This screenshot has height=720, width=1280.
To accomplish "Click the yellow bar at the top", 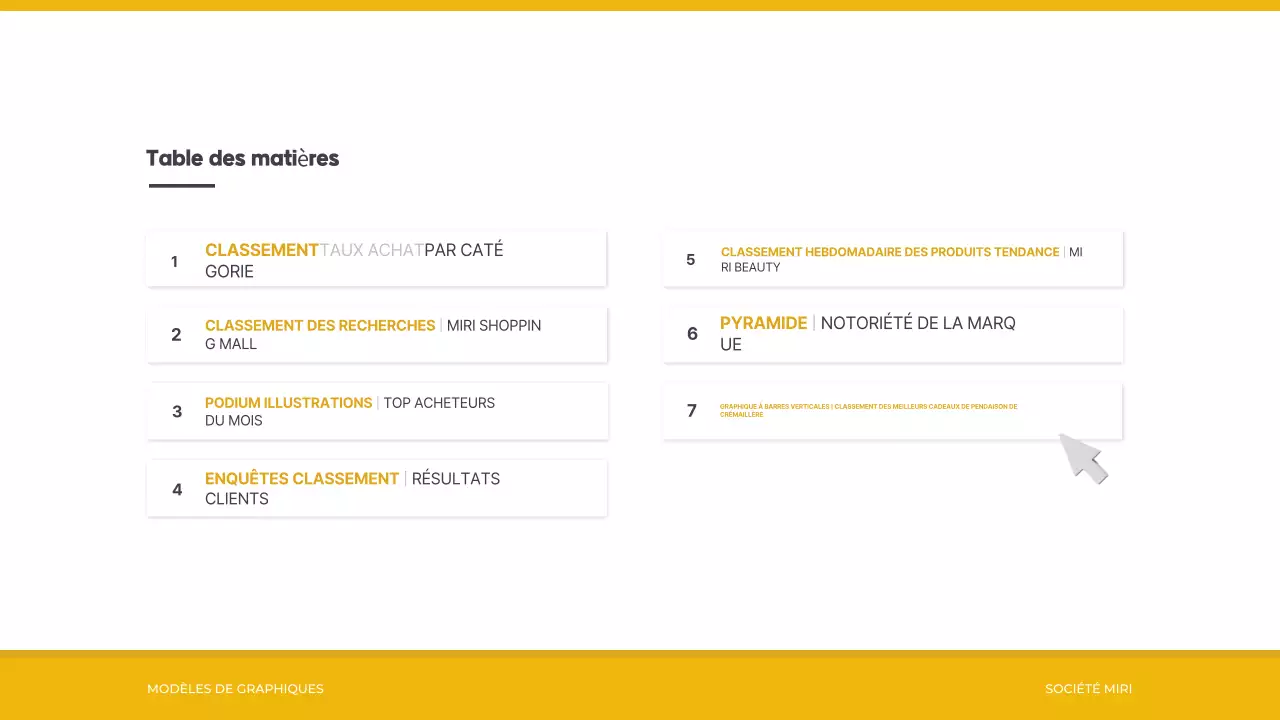I will click(640, 5).
